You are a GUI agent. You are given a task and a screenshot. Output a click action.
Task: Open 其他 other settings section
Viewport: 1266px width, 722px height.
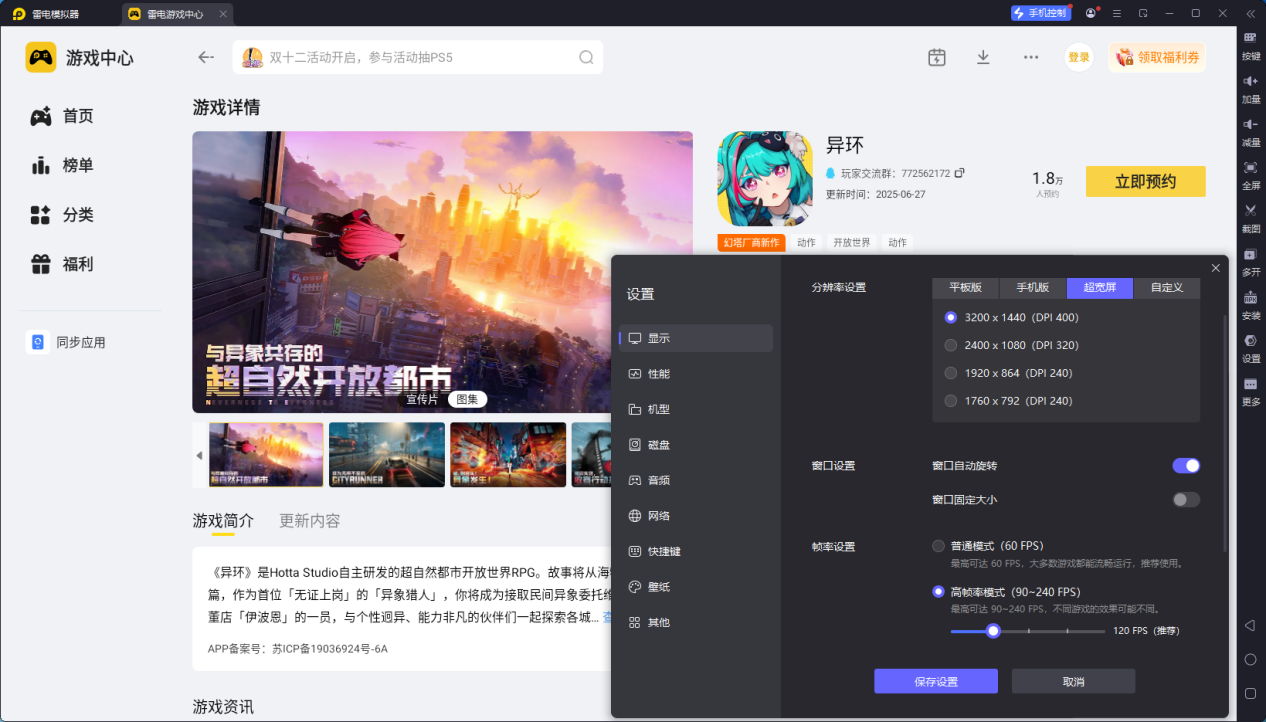coord(696,622)
